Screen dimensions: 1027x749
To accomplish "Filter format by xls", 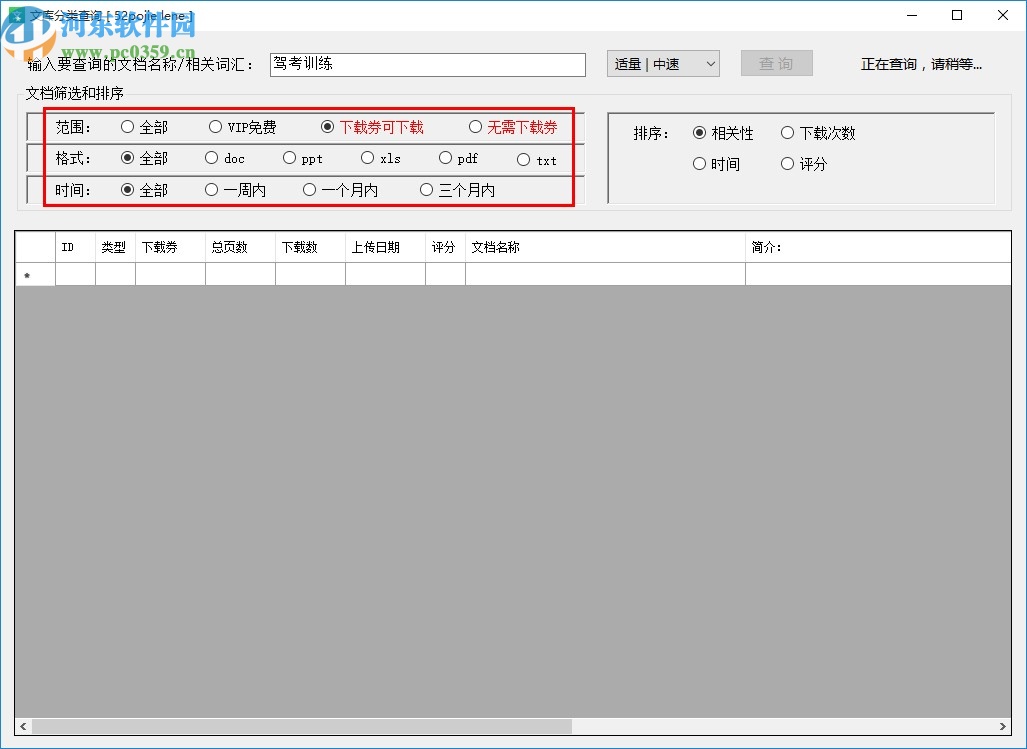I will [381, 158].
